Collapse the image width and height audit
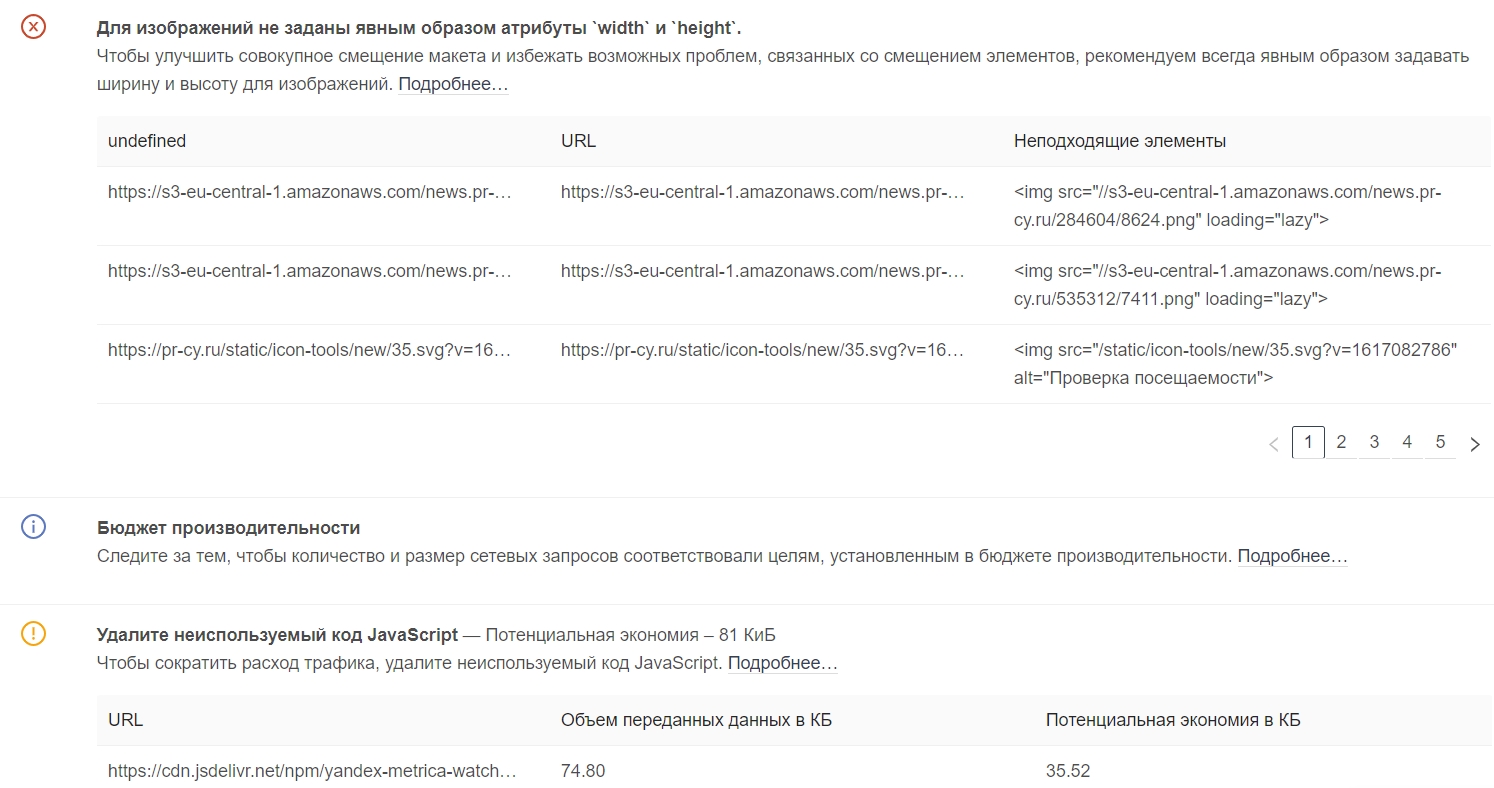Screen dimensions: 1494x788 (419, 27)
